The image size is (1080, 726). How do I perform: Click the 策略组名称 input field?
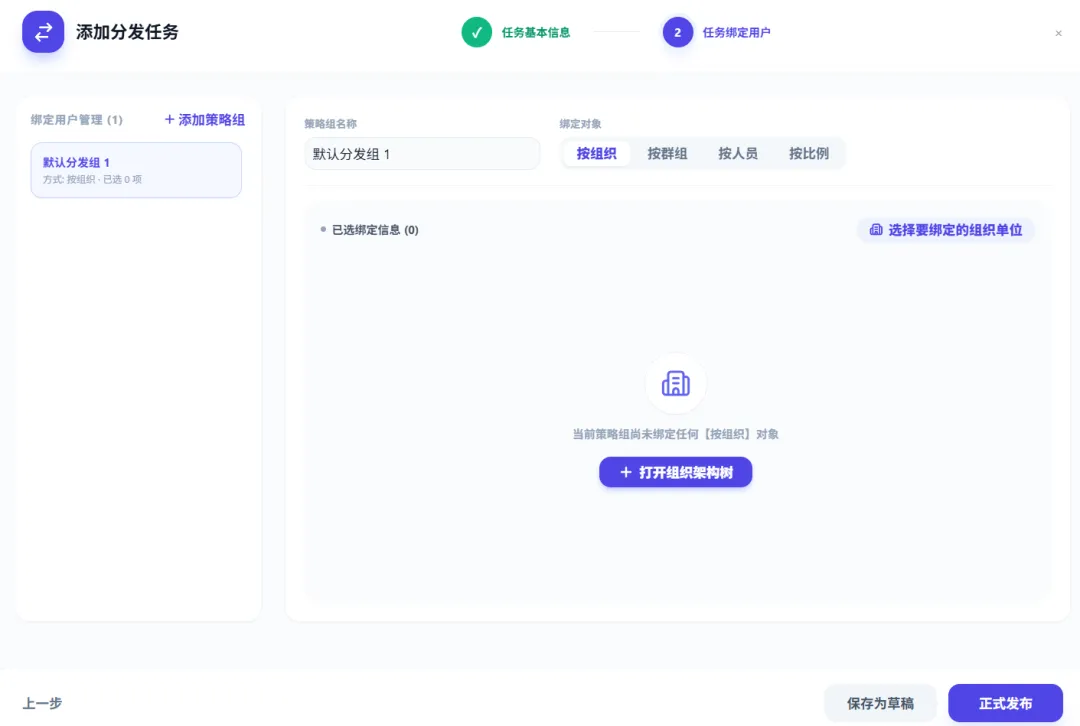pyautogui.click(x=422, y=154)
